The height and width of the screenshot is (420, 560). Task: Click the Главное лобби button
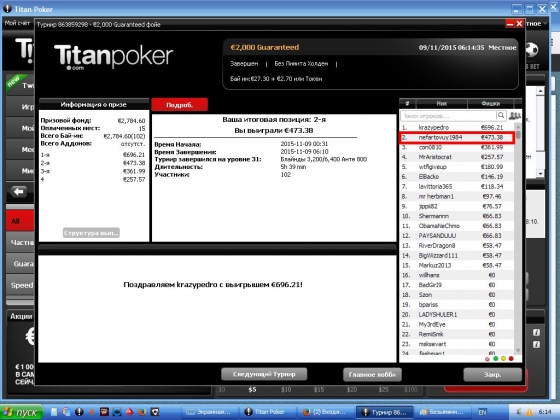coord(372,375)
